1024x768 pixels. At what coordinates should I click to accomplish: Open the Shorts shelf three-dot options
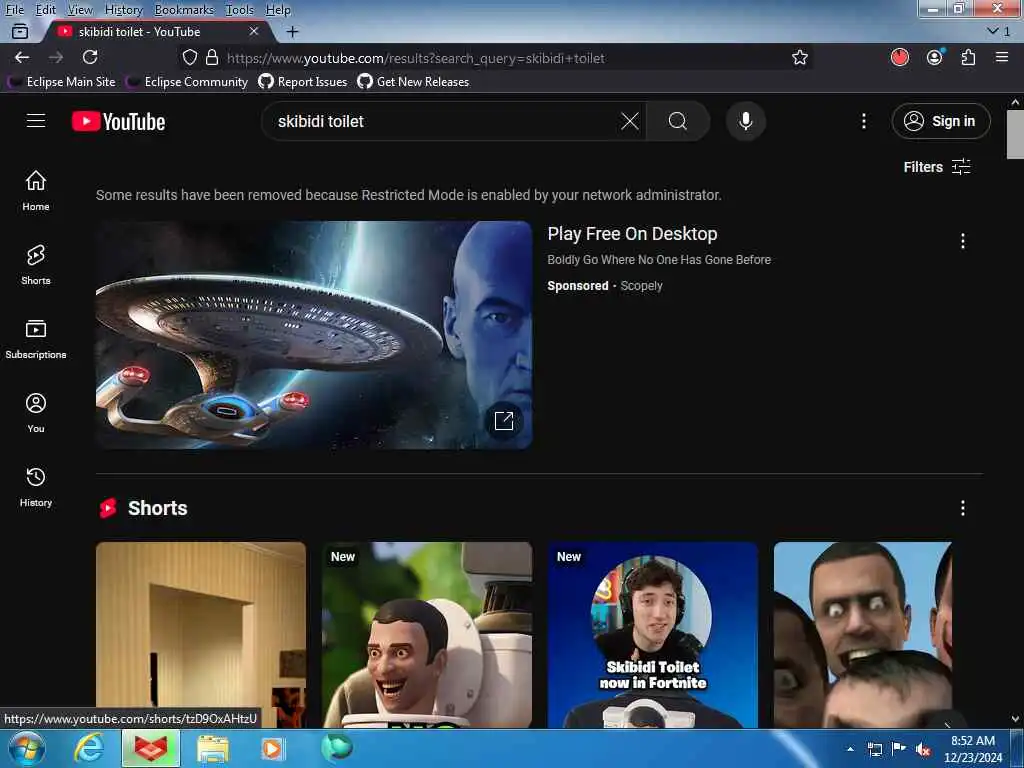coord(963,508)
